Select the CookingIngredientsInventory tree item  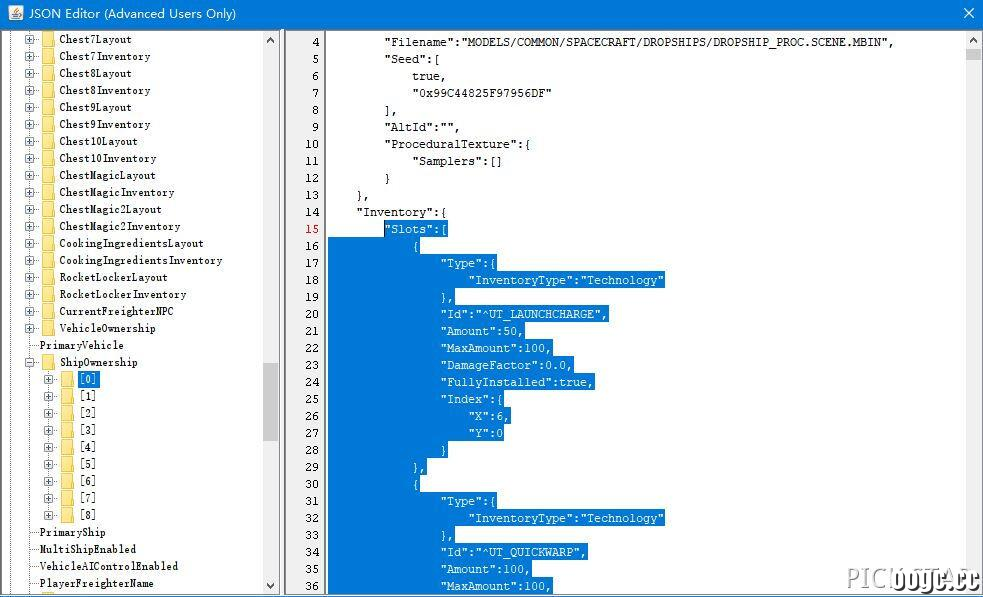click(x=140, y=260)
